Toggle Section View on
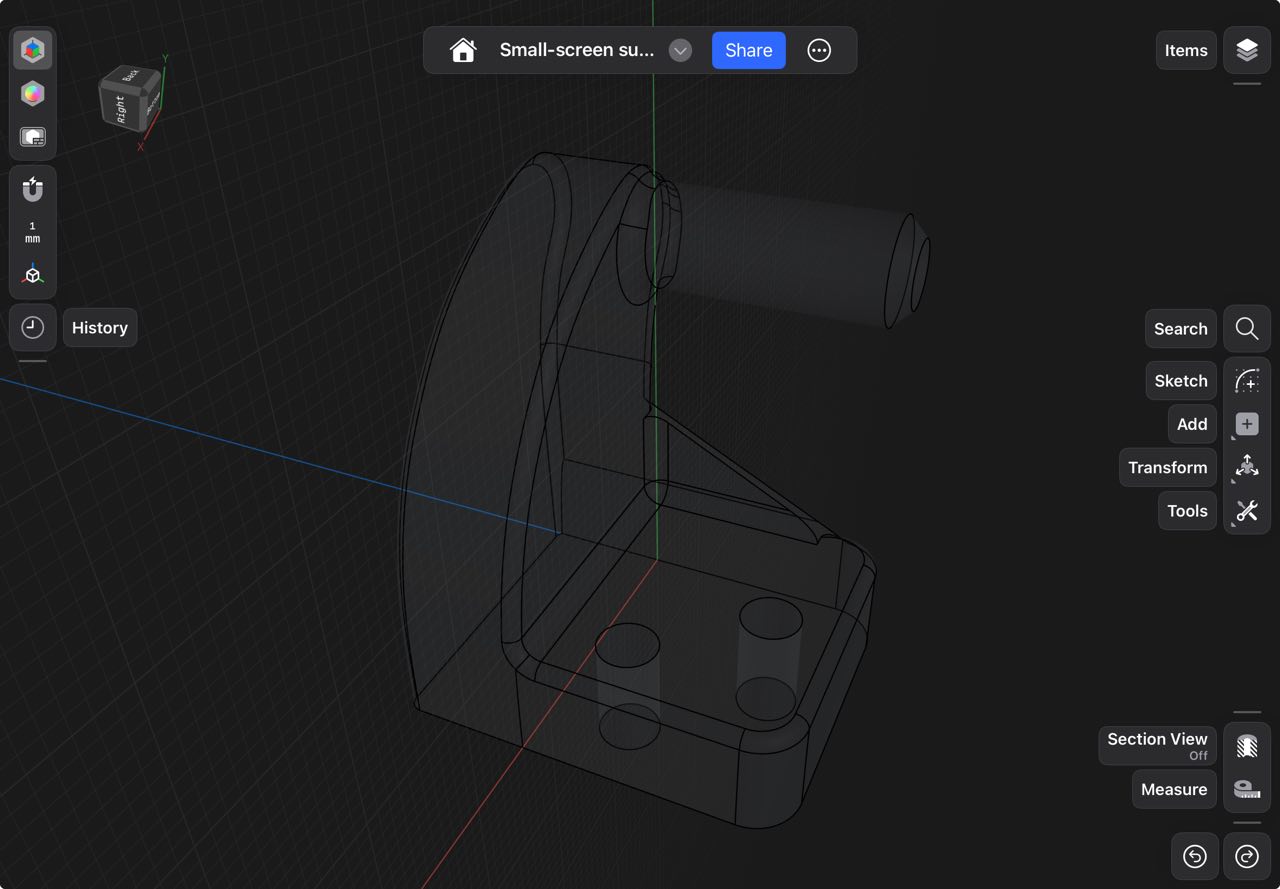The width and height of the screenshot is (1280, 889). tap(1246, 746)
